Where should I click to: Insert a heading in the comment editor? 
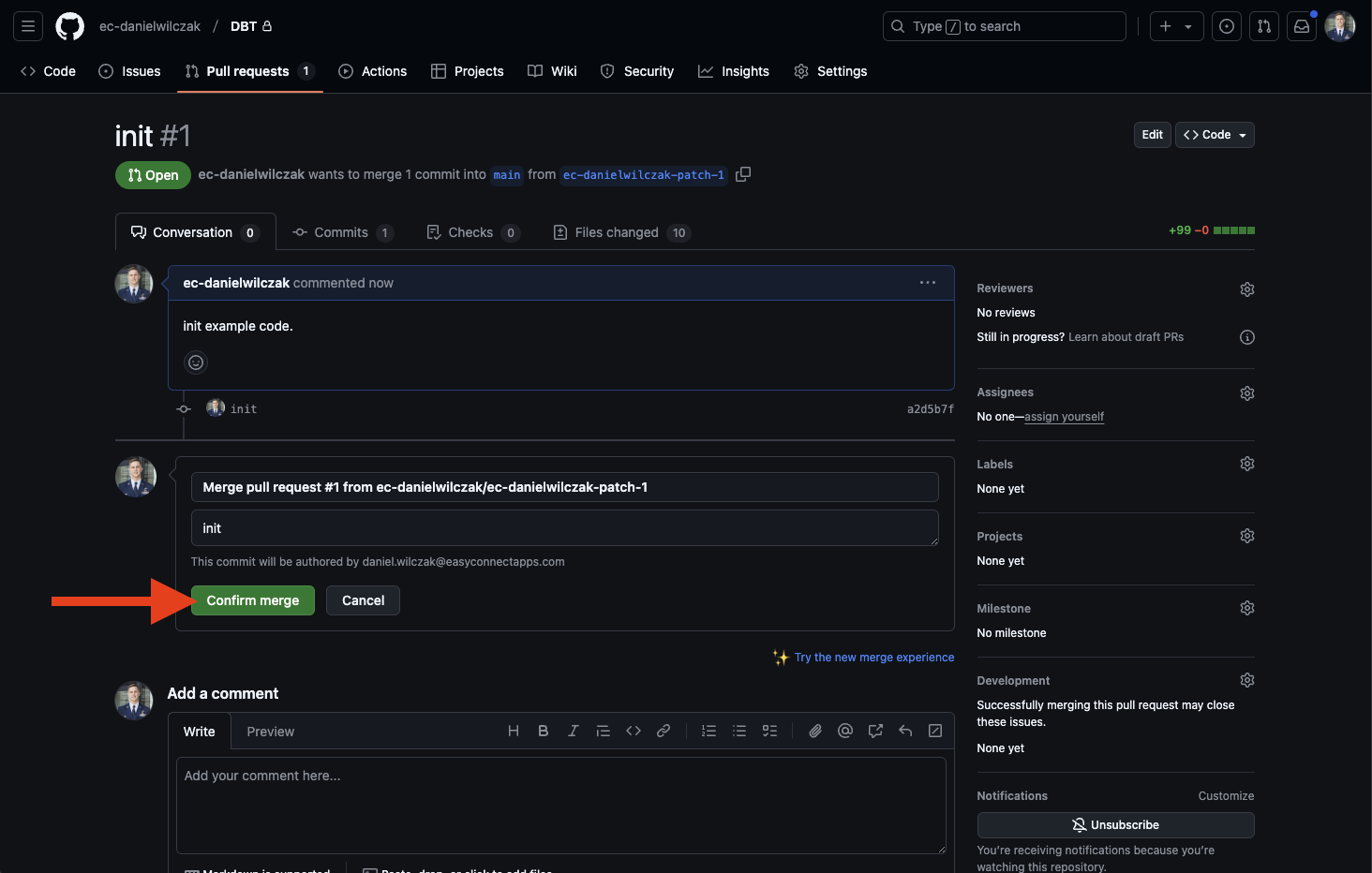[514, 731]
